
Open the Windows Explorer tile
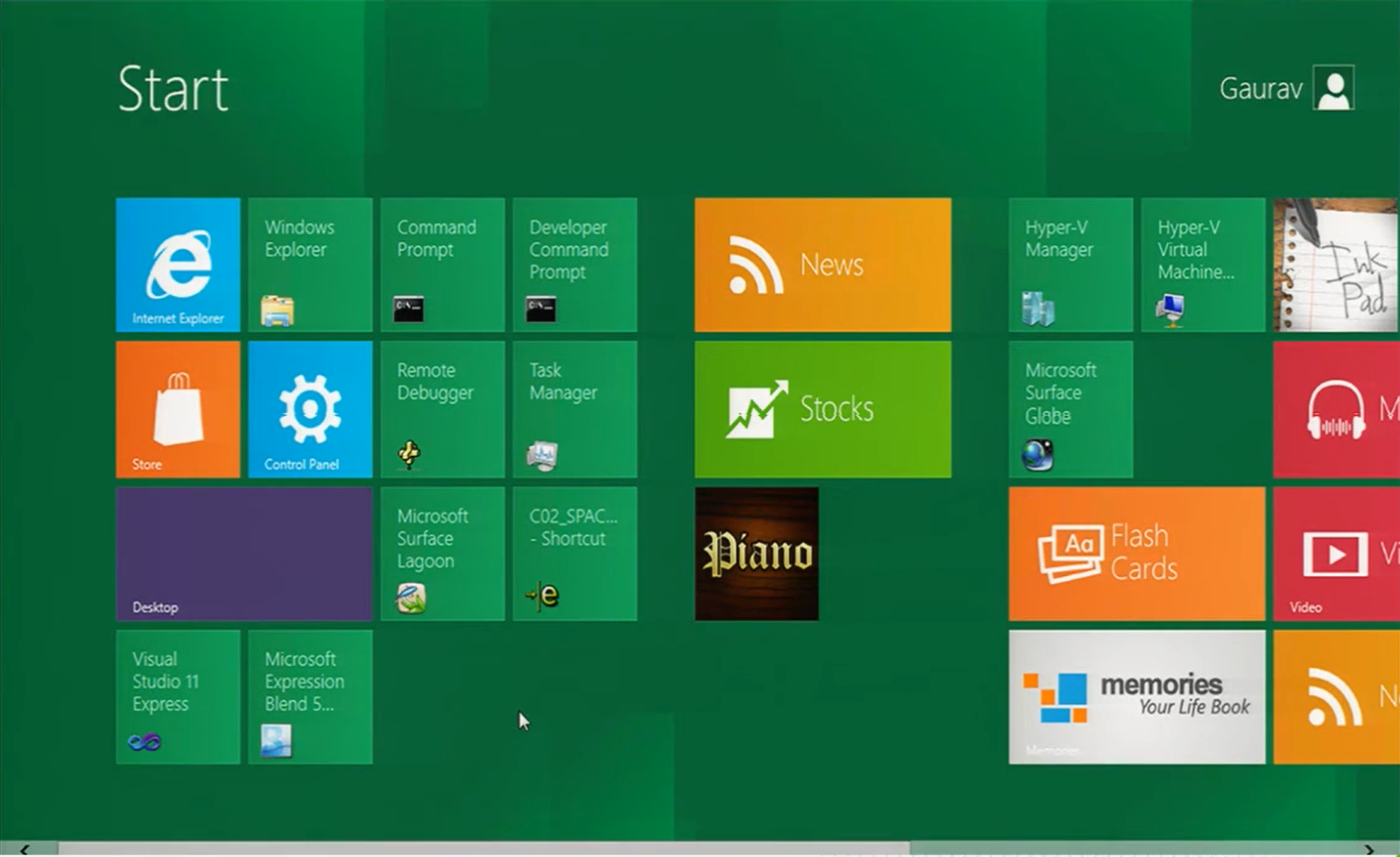coord(310,264)
